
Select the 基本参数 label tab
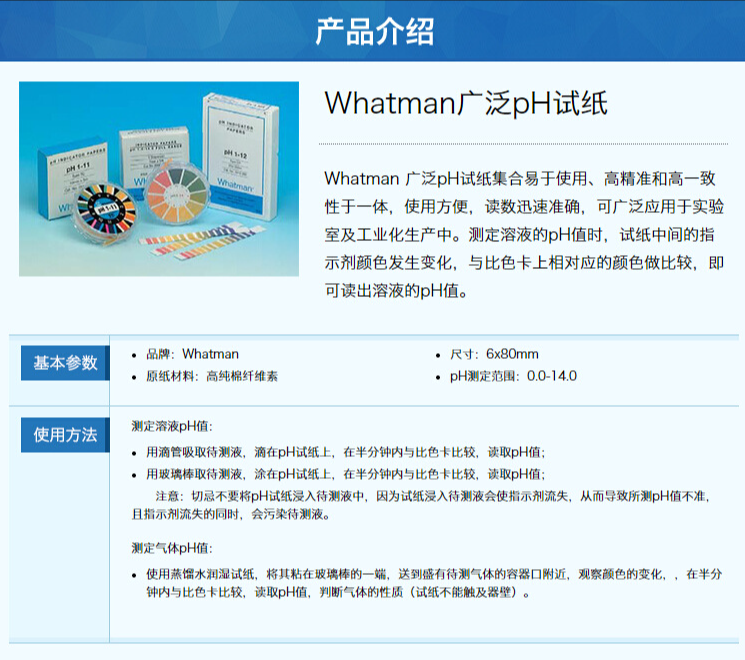point(65,363)
